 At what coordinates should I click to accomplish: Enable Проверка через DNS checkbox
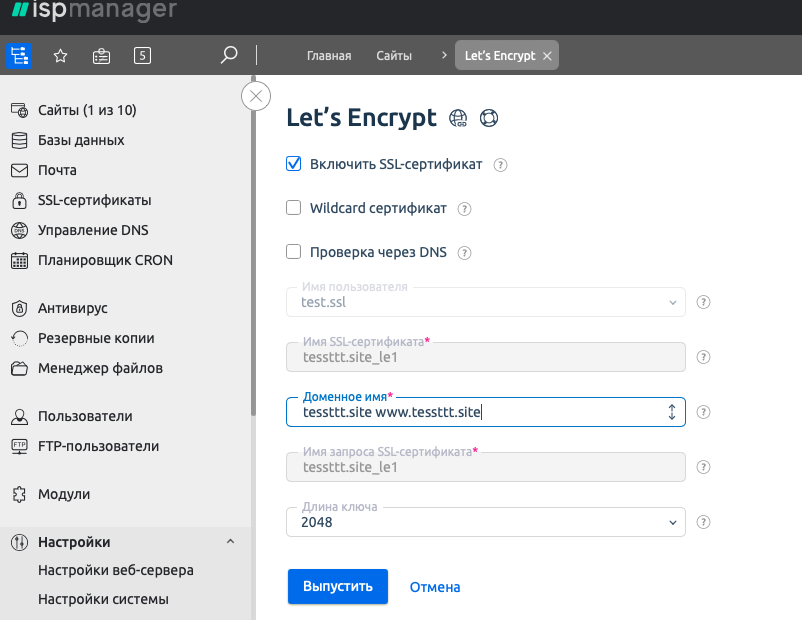tap(294, 252)
